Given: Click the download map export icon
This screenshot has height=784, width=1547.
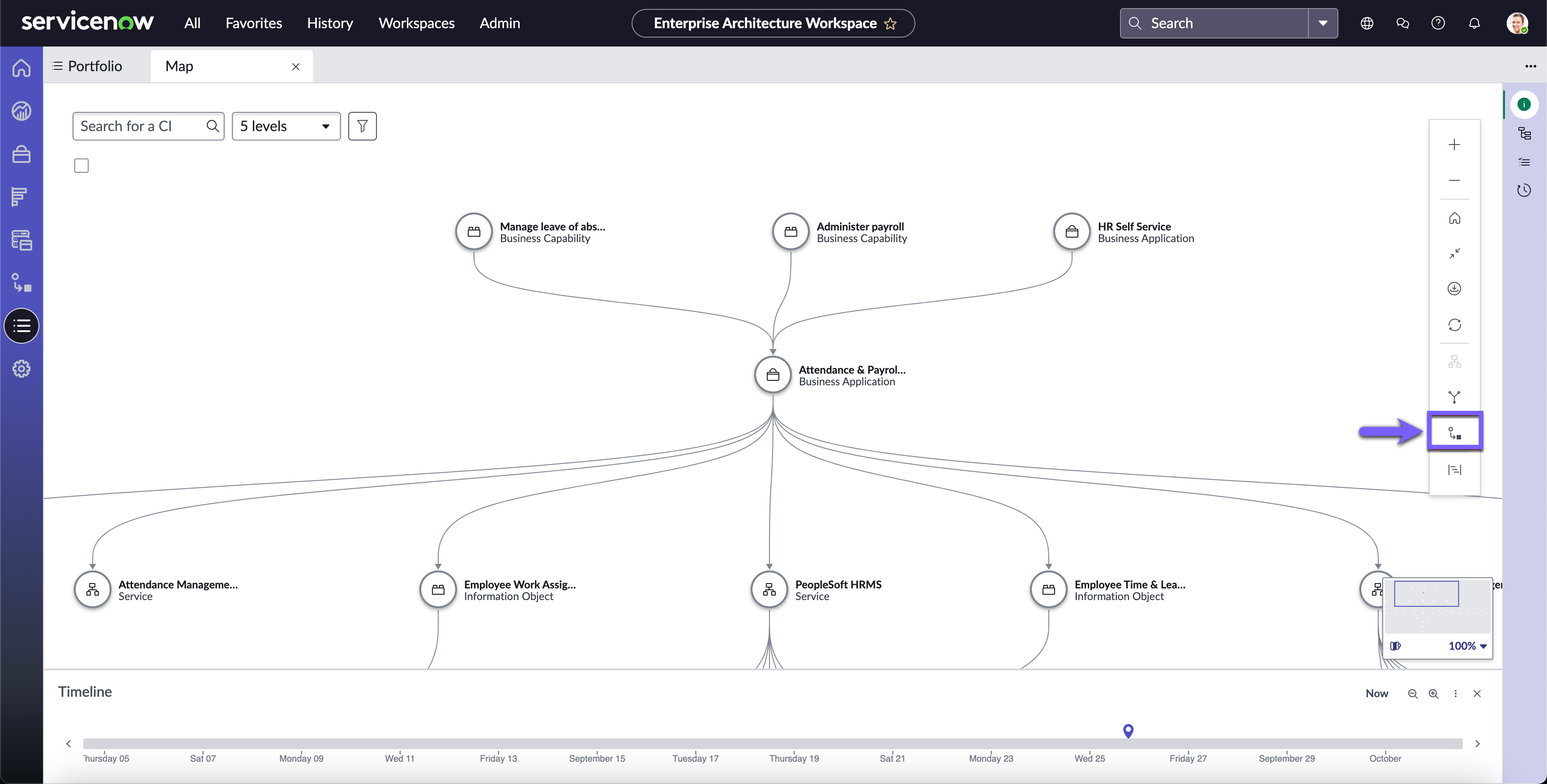Looking at the screenshot, I should pyautogui.click(x=1454, y=289).
